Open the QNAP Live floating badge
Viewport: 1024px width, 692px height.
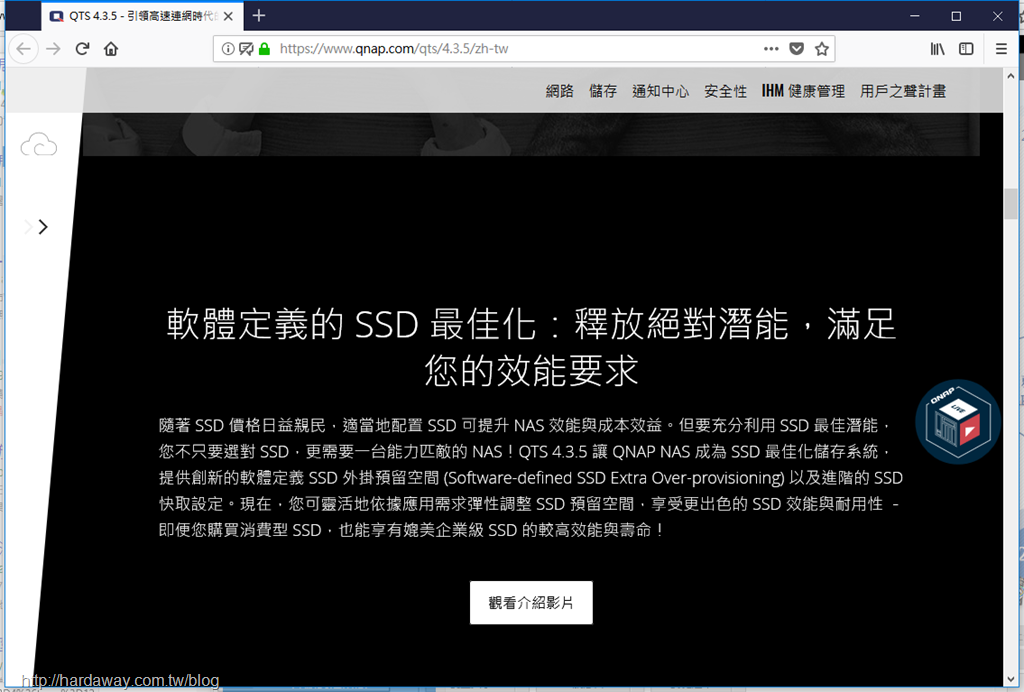[957, 422]
